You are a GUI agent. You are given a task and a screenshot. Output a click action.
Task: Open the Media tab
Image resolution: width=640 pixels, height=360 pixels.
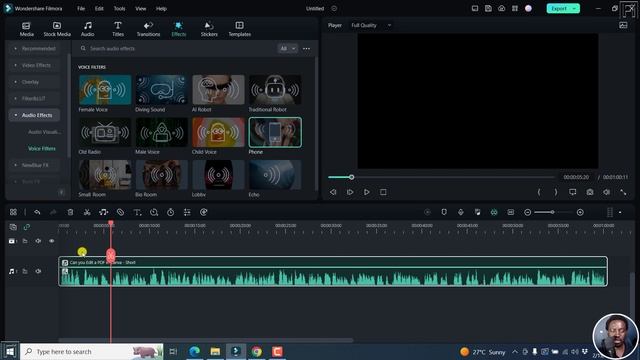[27, 29]
